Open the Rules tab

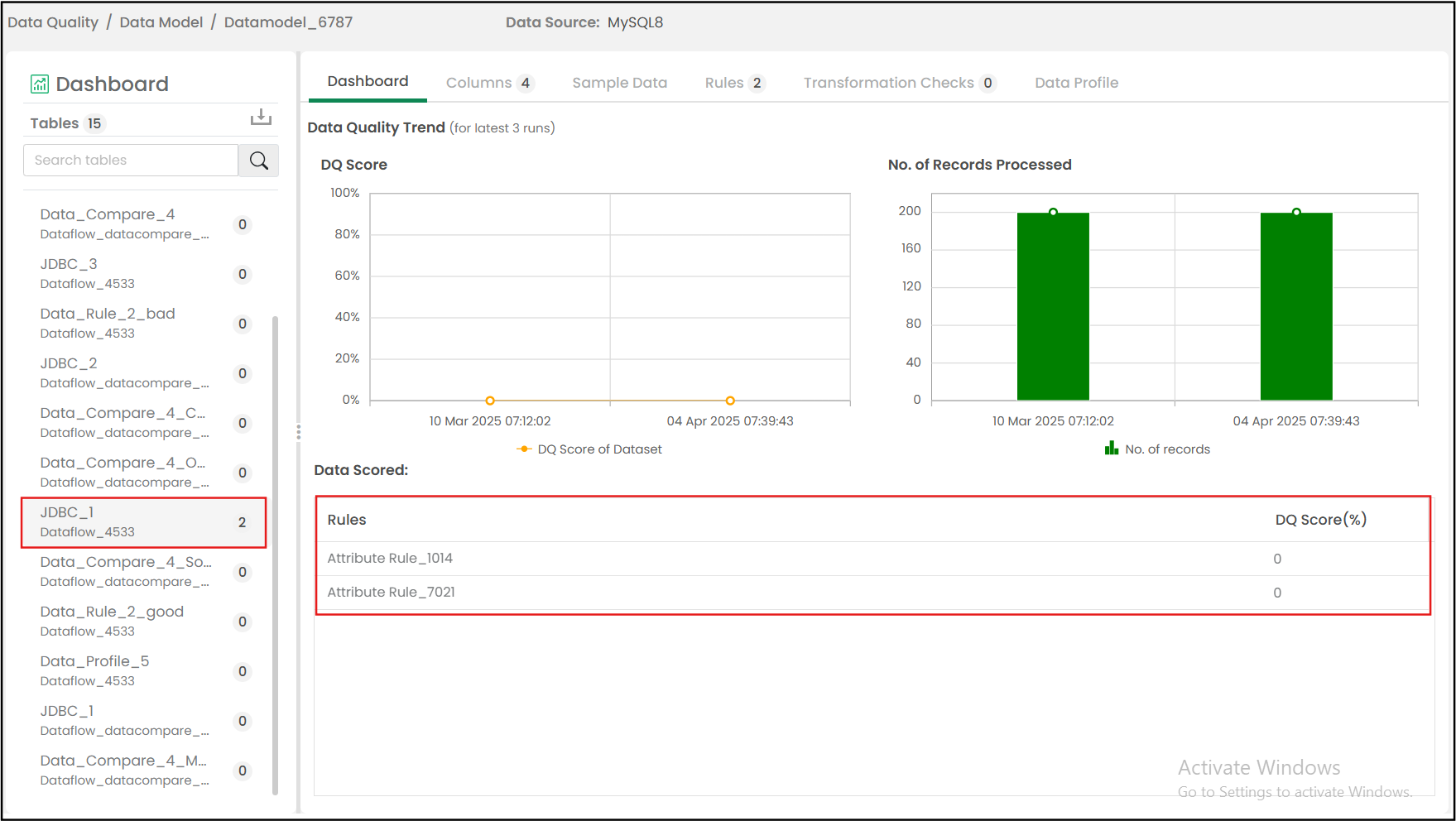pos(734,83)
